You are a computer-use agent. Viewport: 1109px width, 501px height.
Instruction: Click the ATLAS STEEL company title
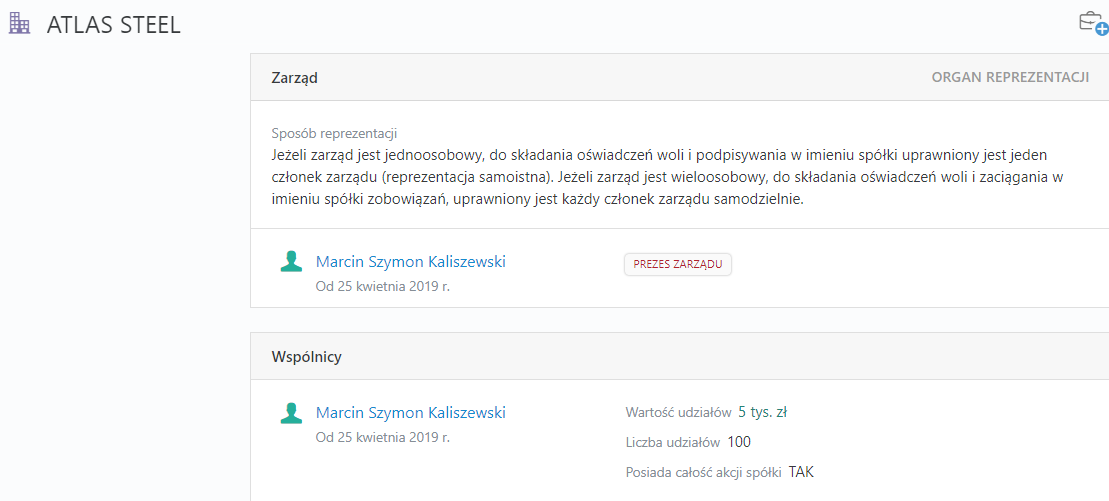pos(114,25)
